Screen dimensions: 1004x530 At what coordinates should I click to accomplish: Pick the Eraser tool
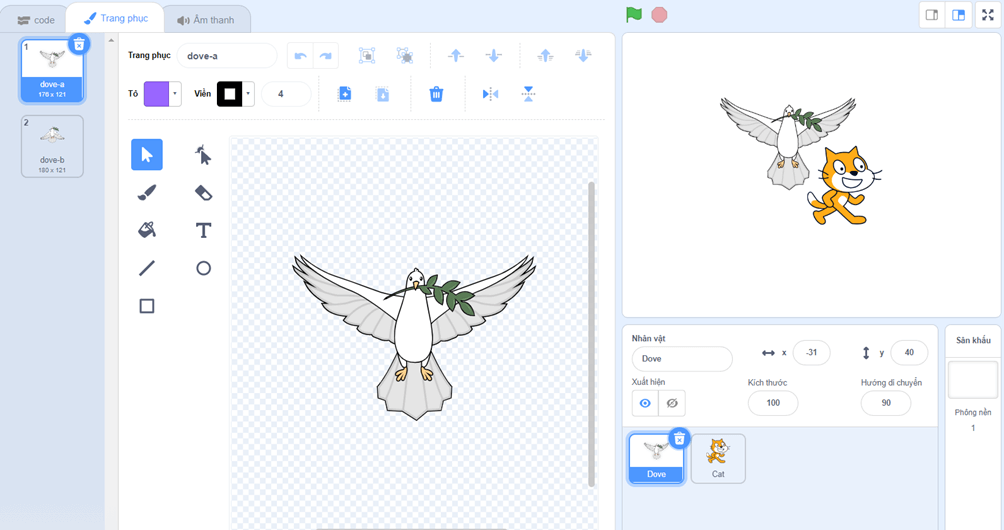pos(203,192)
